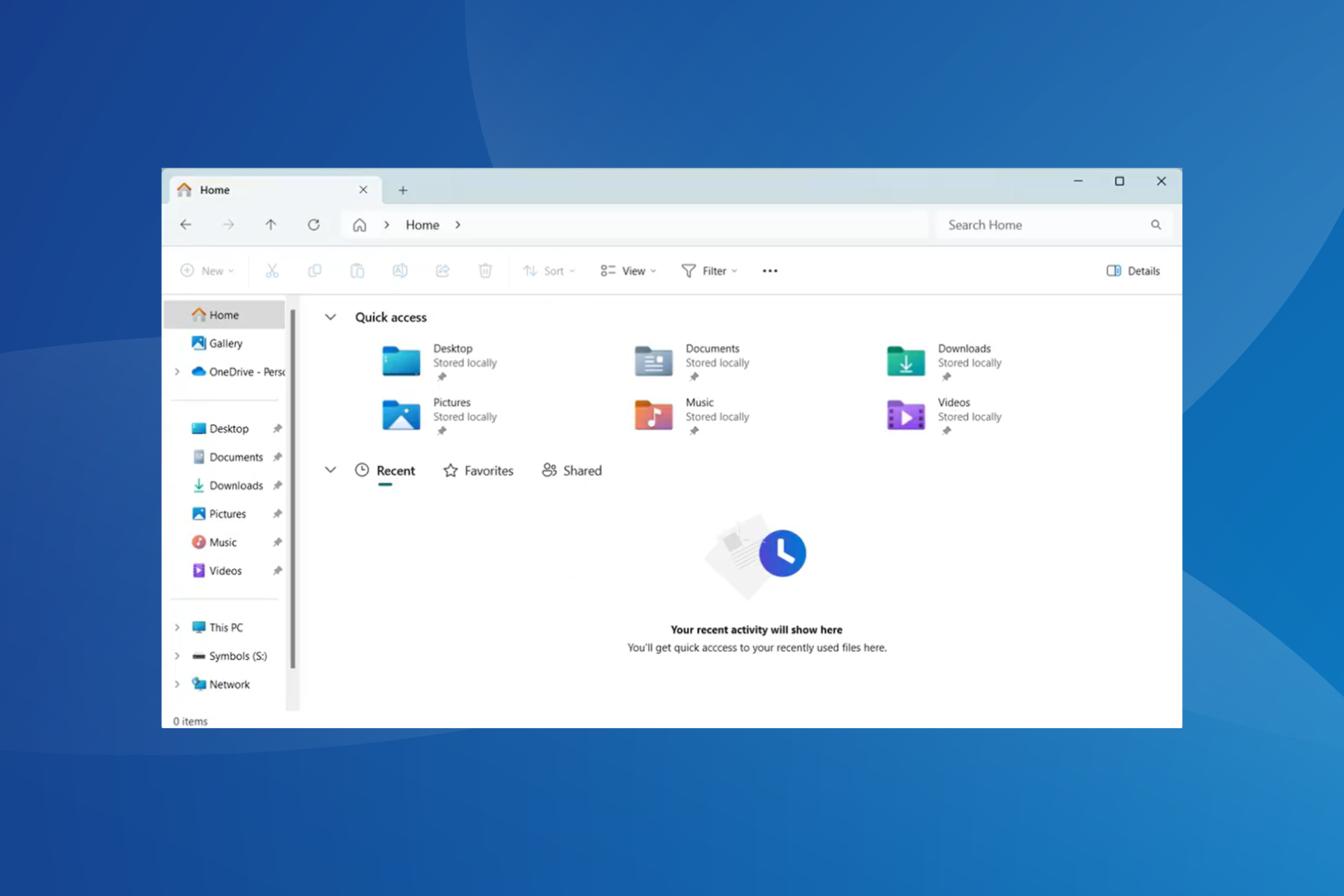This screenshot has width=1344, height=896.
Task: Unpin Pictures in the sidebar
Action: pyautogui.click(x=277, y=514)
